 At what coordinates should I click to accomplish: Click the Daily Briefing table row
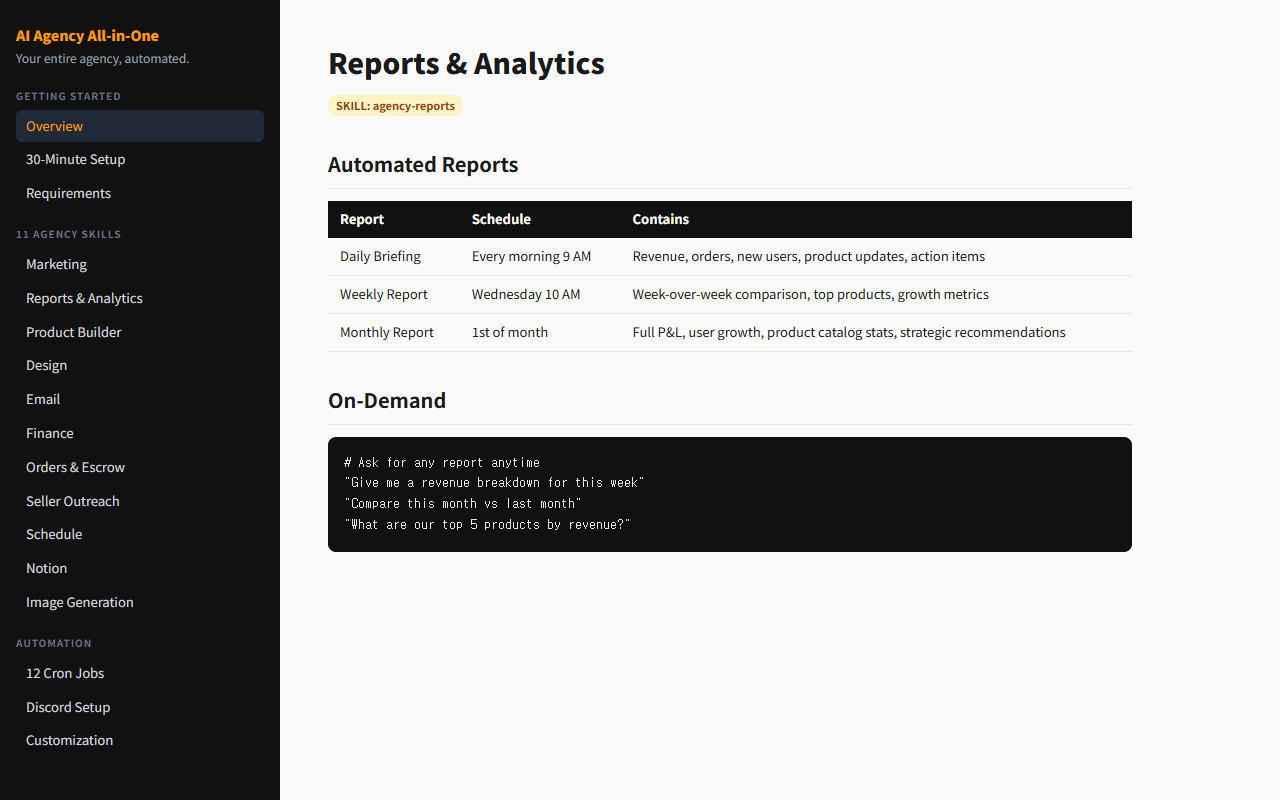tap(729, 257)
